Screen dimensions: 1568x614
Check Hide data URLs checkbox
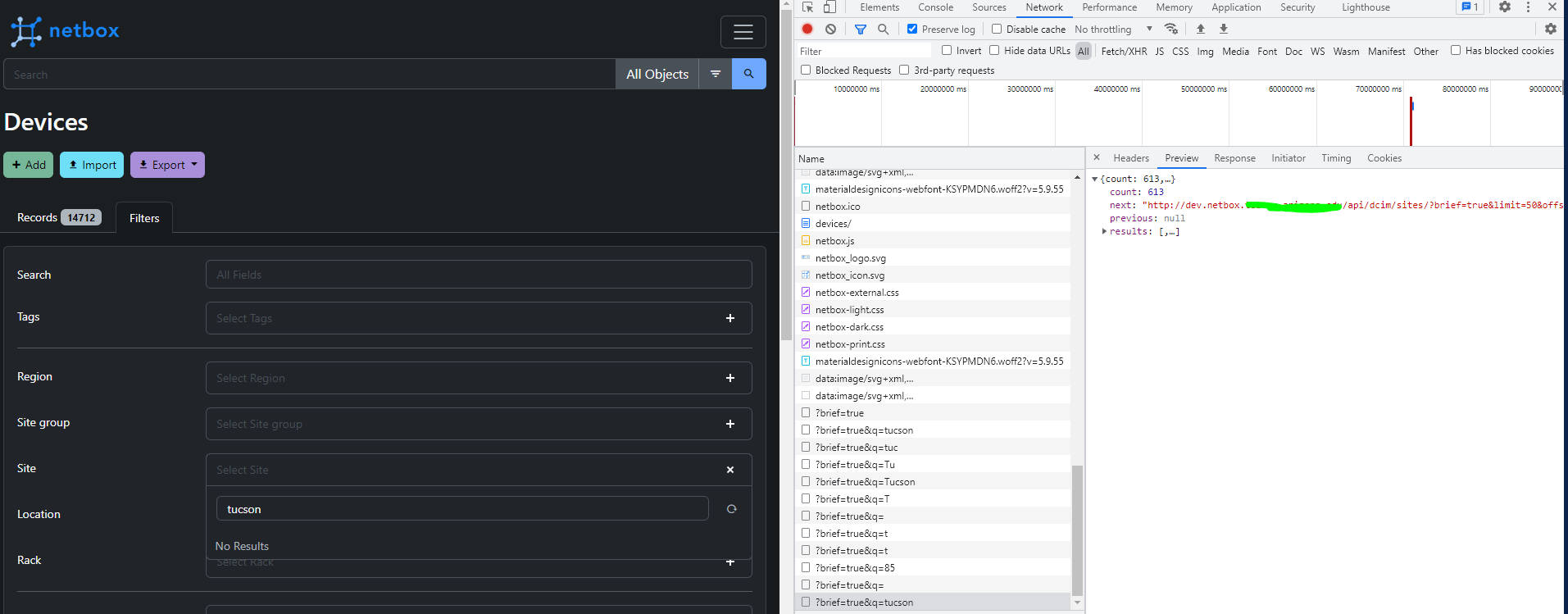pyautogui.click(x=994, y=50)
